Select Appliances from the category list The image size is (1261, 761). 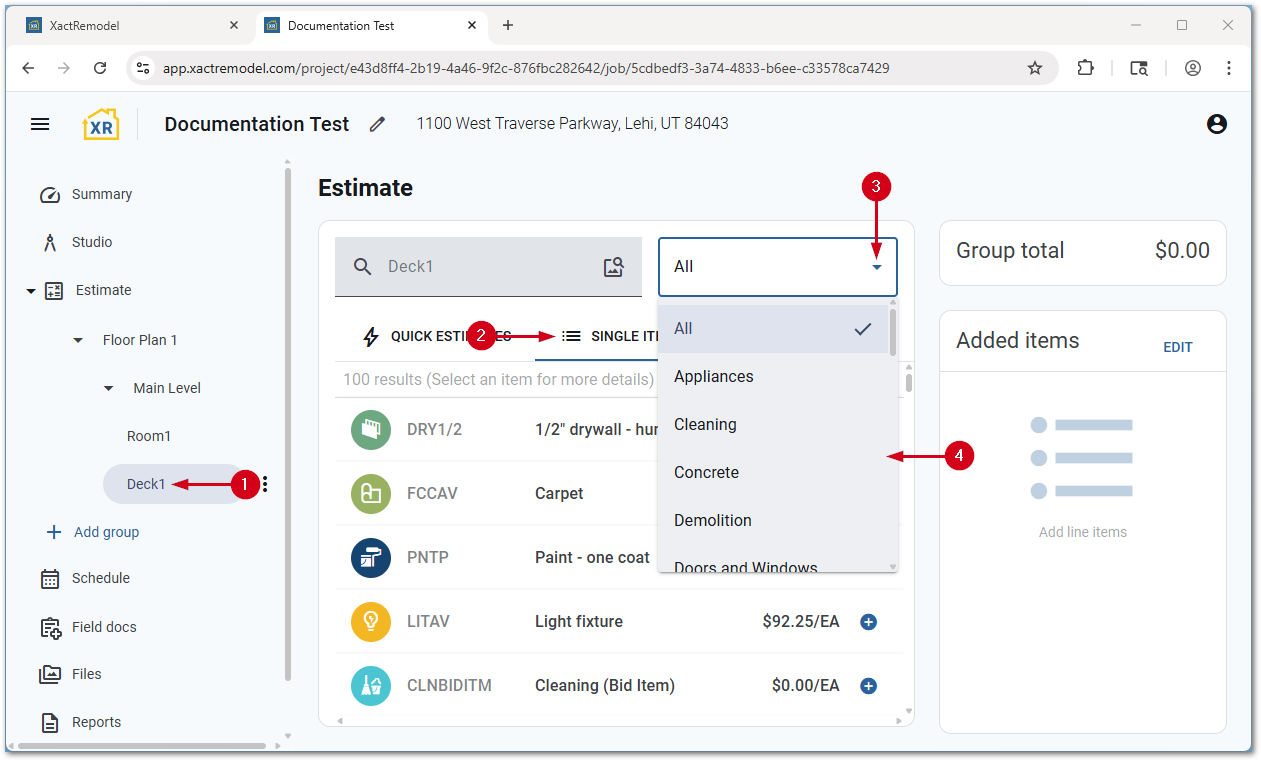(714, 376)
